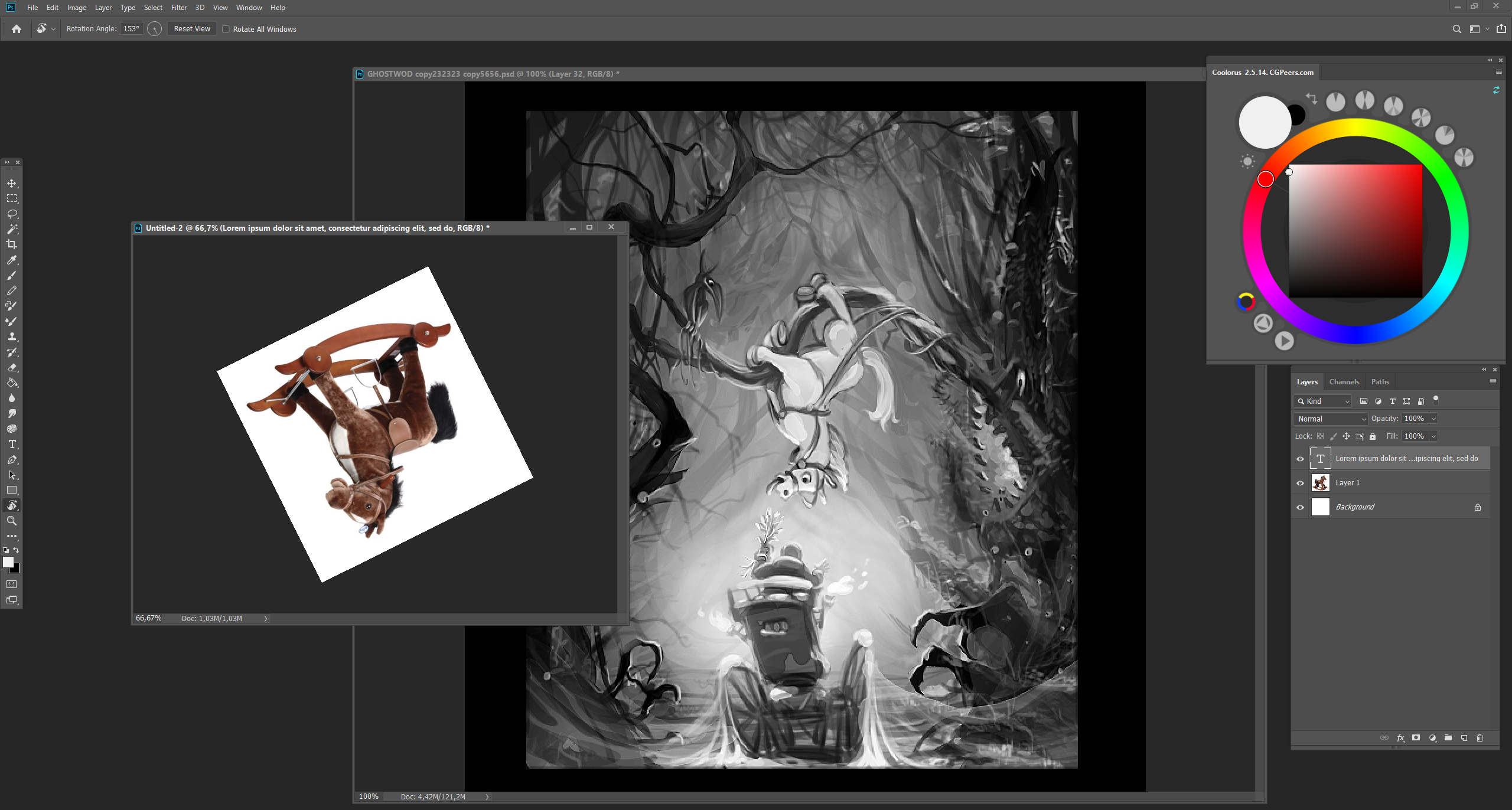
Task: Select the Pen tool
Action: coord(12,459)
